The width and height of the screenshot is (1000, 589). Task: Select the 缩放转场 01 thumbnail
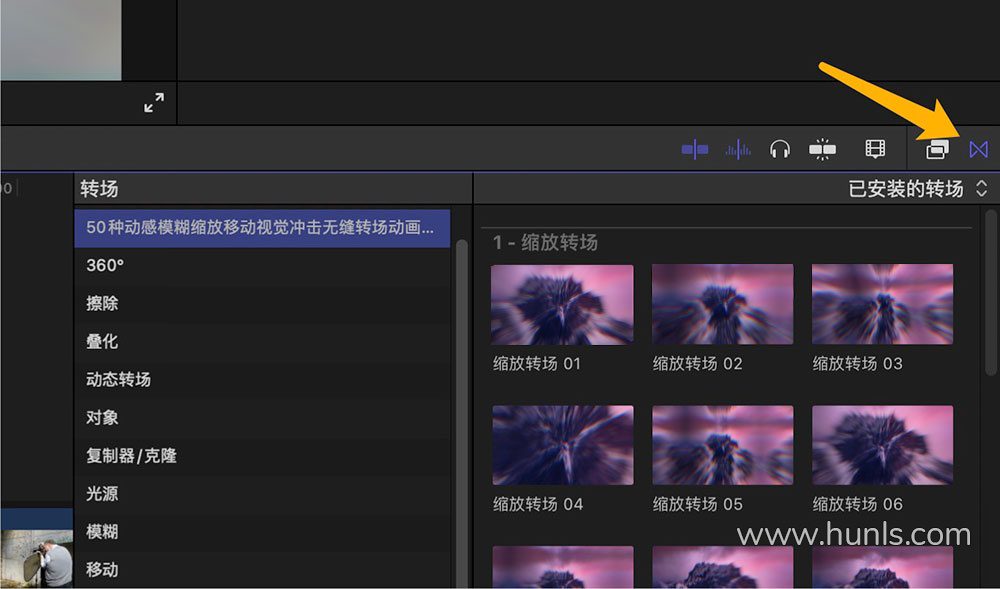[x=562, y=305]
